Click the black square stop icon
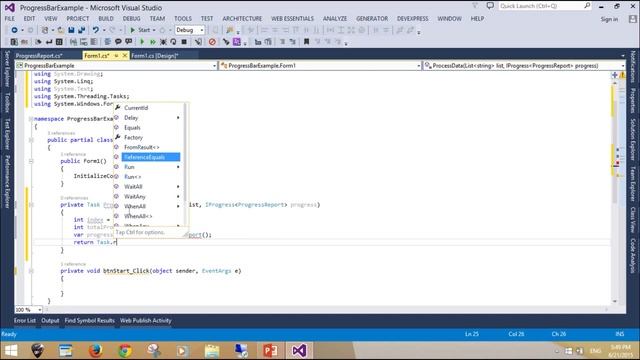Screen dimensions: 640x360 [184, 42]
